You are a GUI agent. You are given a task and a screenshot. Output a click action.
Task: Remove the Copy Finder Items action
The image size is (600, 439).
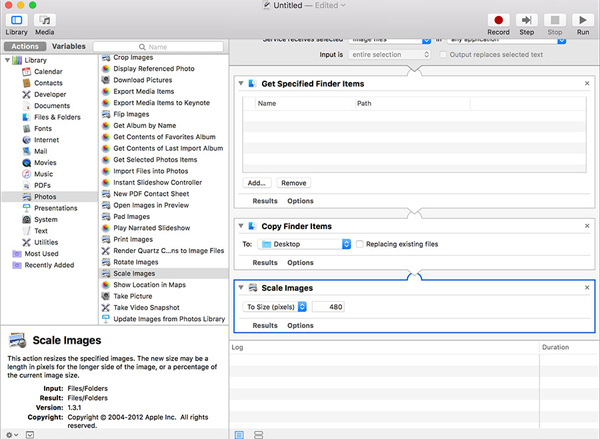point(587,226)
